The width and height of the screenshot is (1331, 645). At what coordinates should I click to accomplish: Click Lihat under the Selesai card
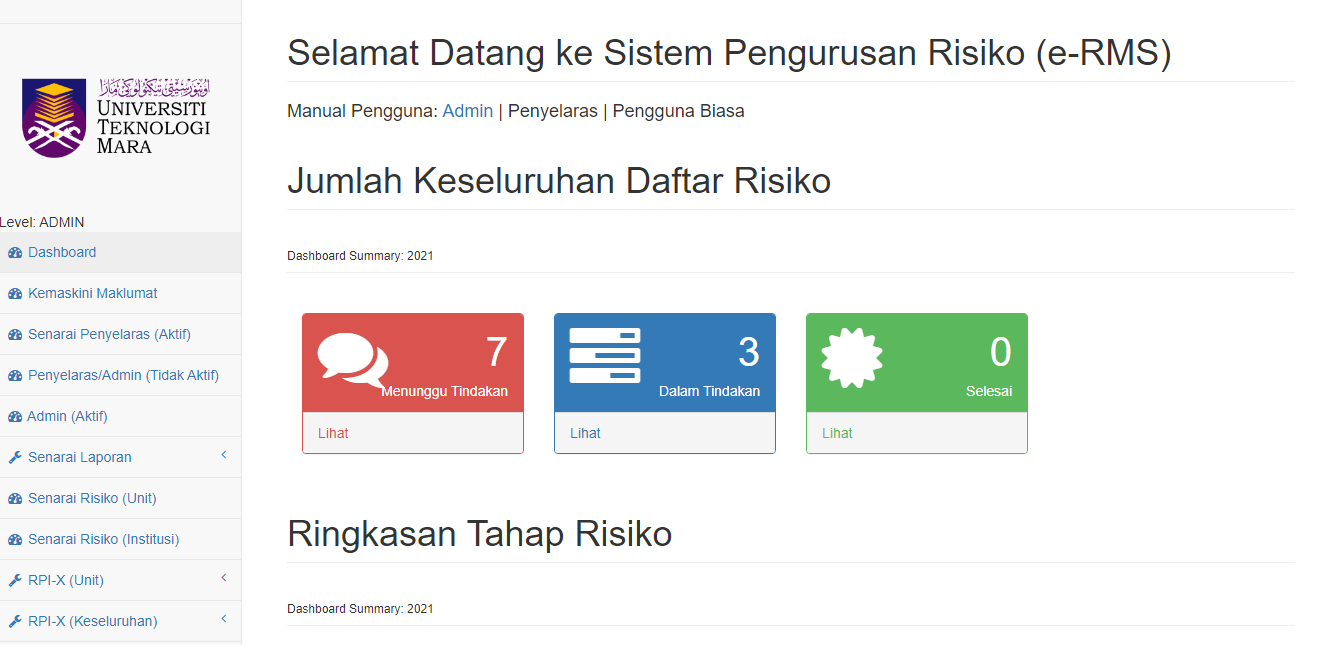(837, 433)
